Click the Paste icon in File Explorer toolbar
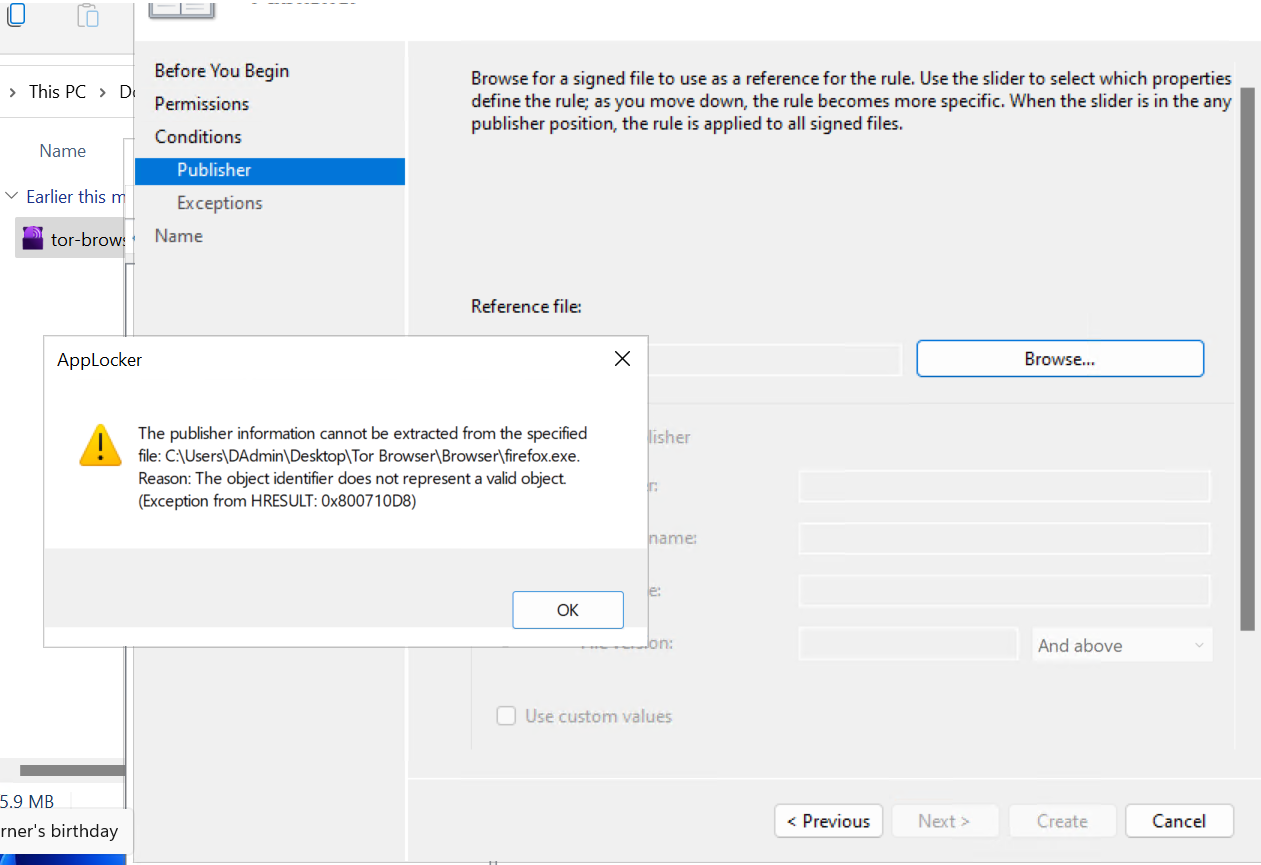This screenshot has width=1261, height=865. [x=88, y=15]
